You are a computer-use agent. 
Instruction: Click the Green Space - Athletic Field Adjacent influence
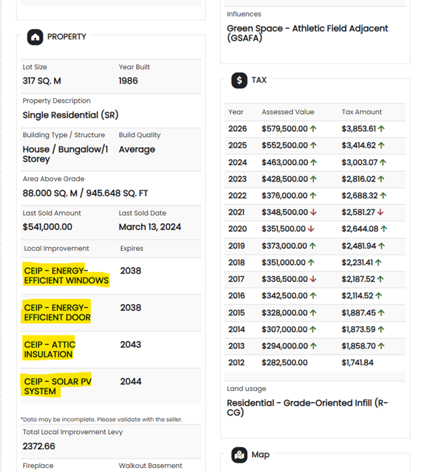307,33
